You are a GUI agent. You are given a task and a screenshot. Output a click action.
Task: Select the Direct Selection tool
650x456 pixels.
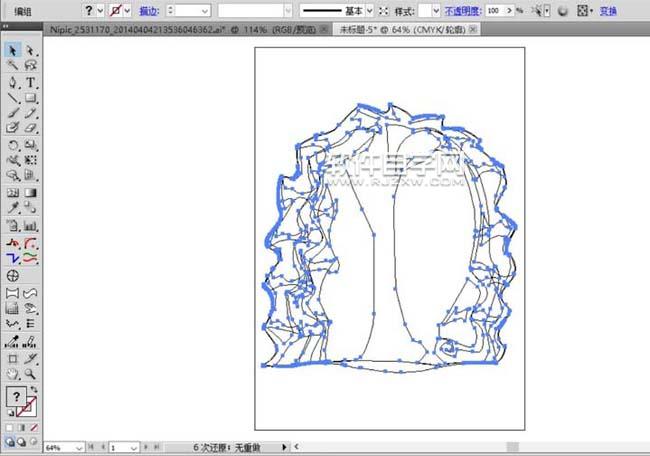pyautogui.click(x=30, y=51)
